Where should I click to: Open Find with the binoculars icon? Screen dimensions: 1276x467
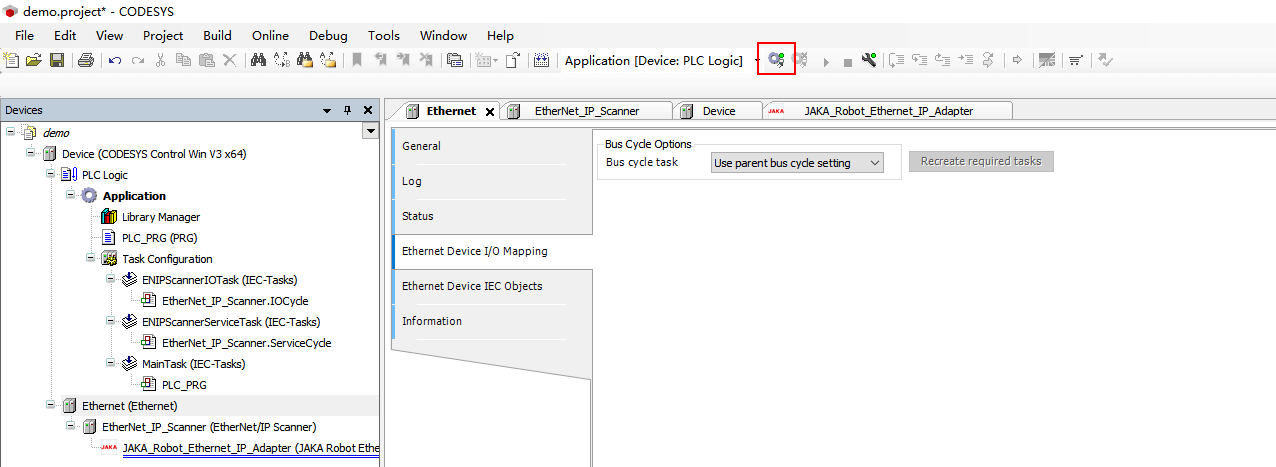coord(258,60)
